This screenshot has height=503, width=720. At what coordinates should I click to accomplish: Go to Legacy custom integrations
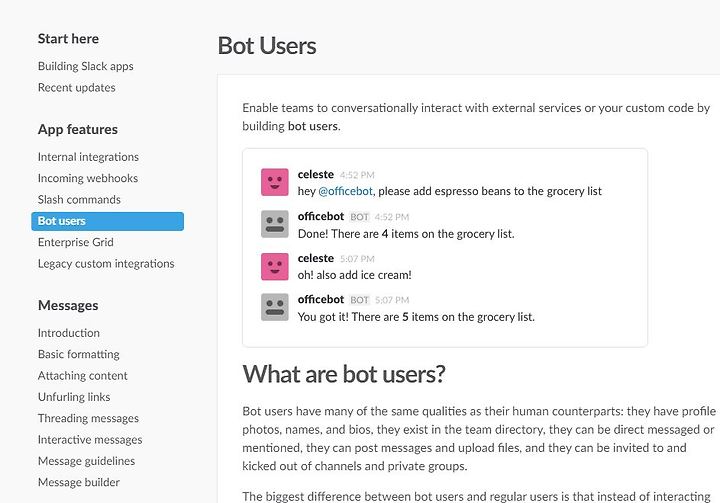tap(106, 264)
